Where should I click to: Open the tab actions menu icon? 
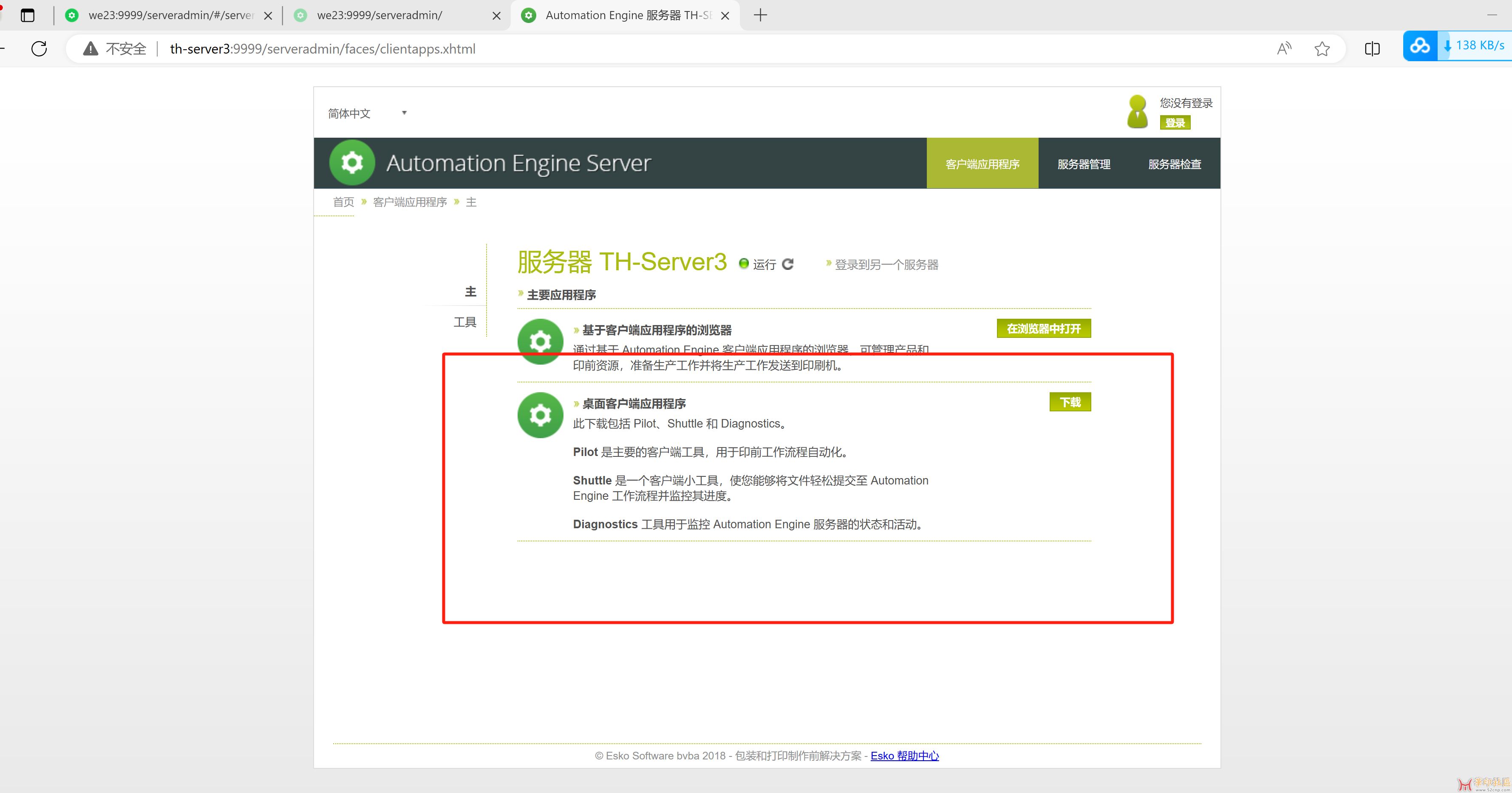pyautogui.click(x=28, y=15)
